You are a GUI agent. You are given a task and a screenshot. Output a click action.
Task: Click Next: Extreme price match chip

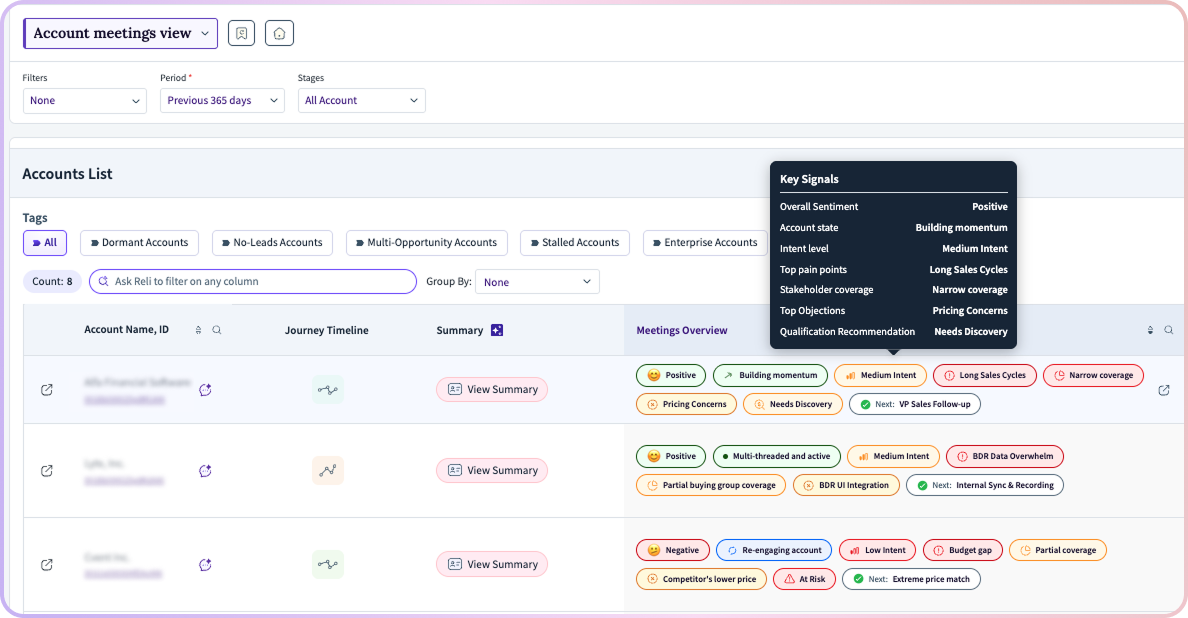(911, 579)
